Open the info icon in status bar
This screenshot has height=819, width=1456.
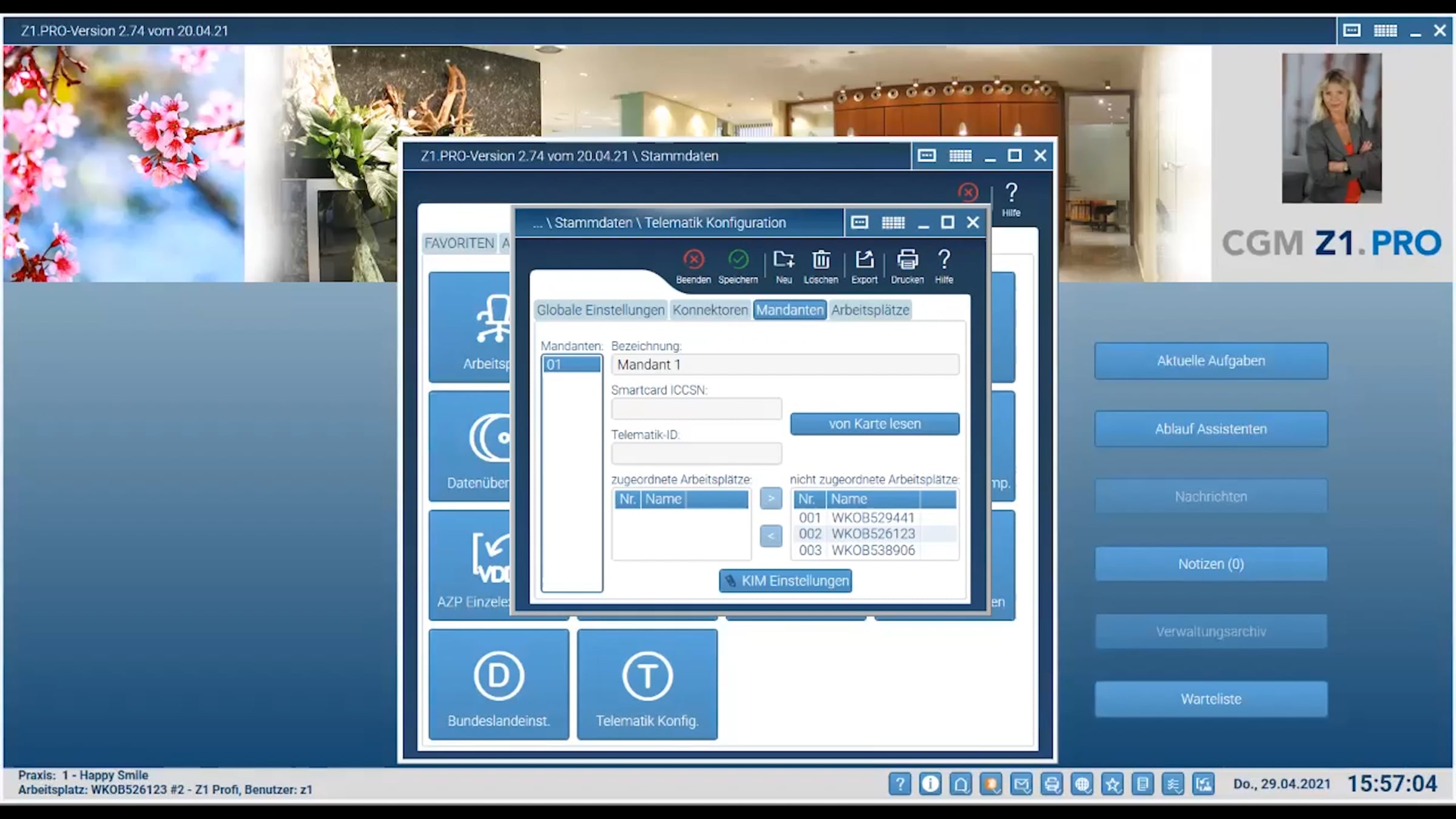930,784
